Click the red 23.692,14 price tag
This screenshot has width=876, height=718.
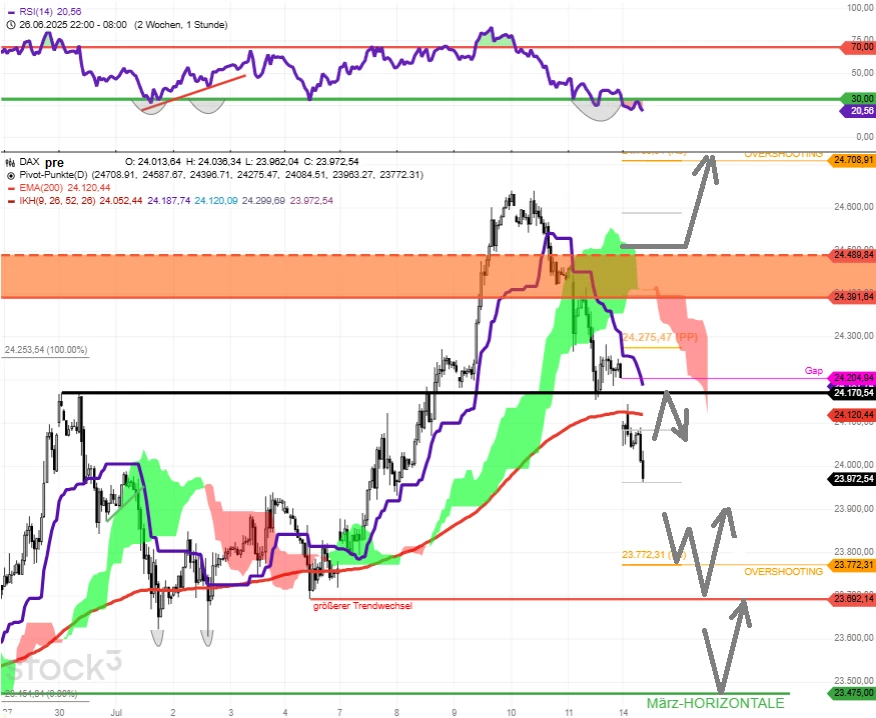pos(853,599)
